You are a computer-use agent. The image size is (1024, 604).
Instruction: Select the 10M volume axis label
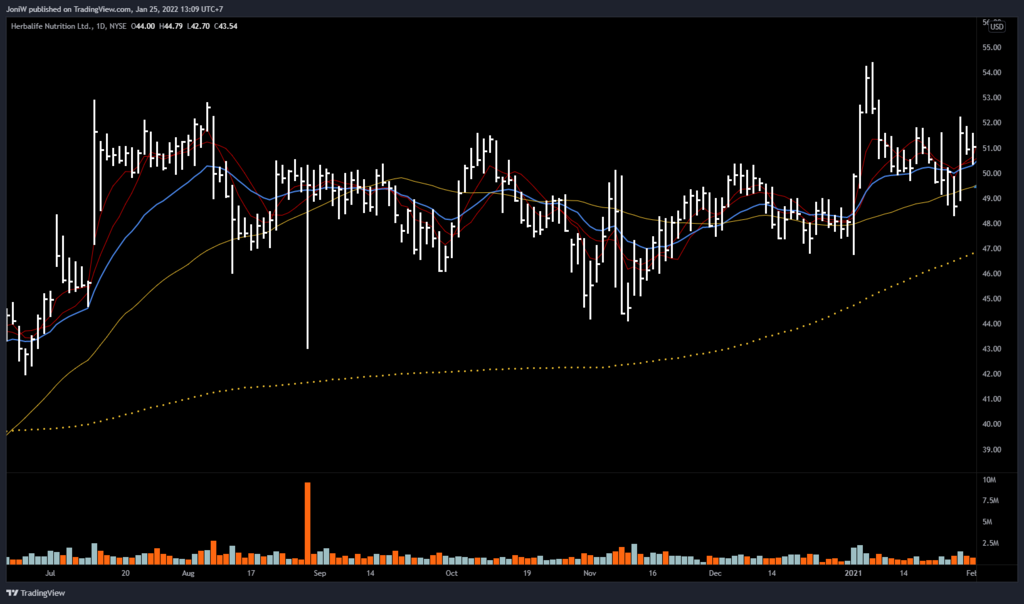989,481
